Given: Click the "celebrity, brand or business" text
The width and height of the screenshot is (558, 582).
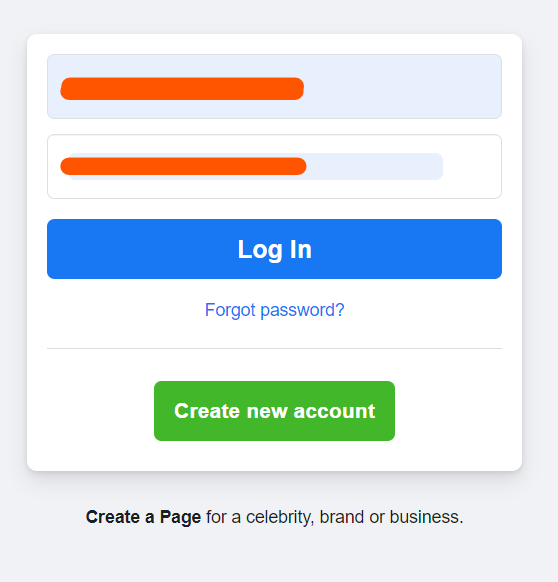Looking at the screenshot, I should tap(353, 517).
